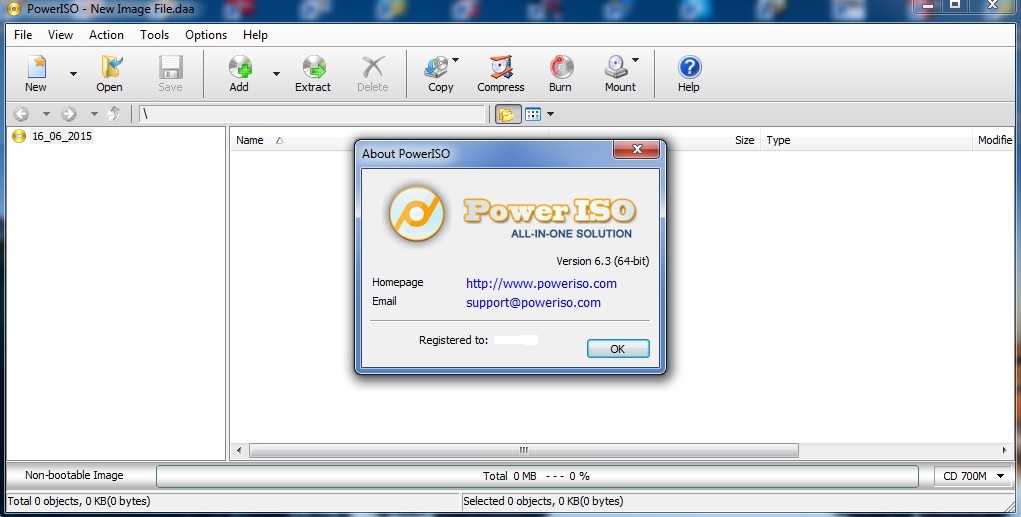Close the About PowerISO dialog

point(636,149)
